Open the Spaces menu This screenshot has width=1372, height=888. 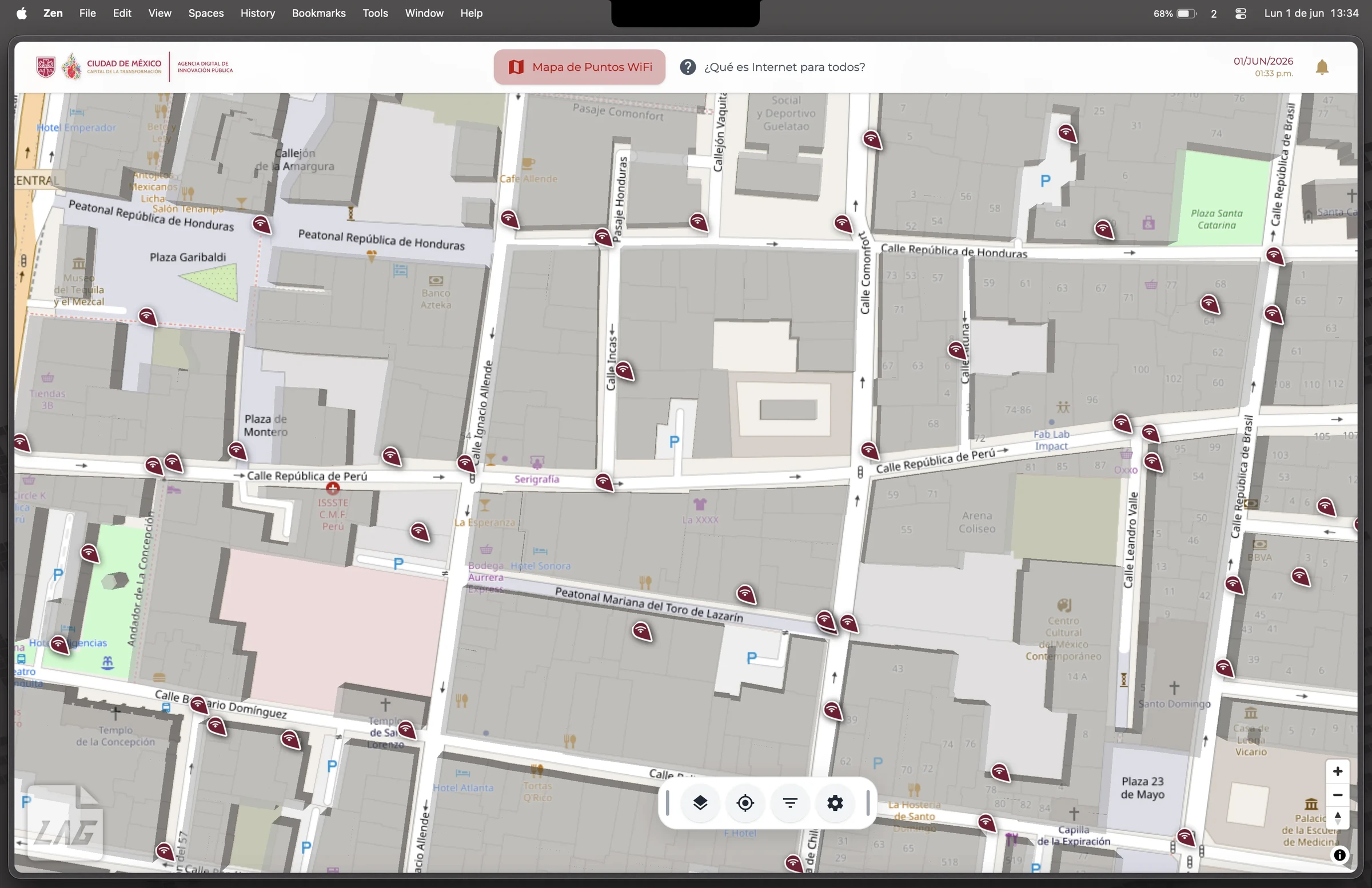coord(206,13)
